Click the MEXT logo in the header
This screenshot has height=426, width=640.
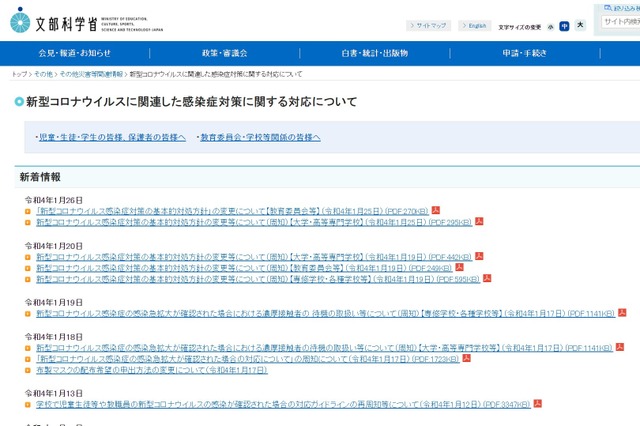[87, 21]
